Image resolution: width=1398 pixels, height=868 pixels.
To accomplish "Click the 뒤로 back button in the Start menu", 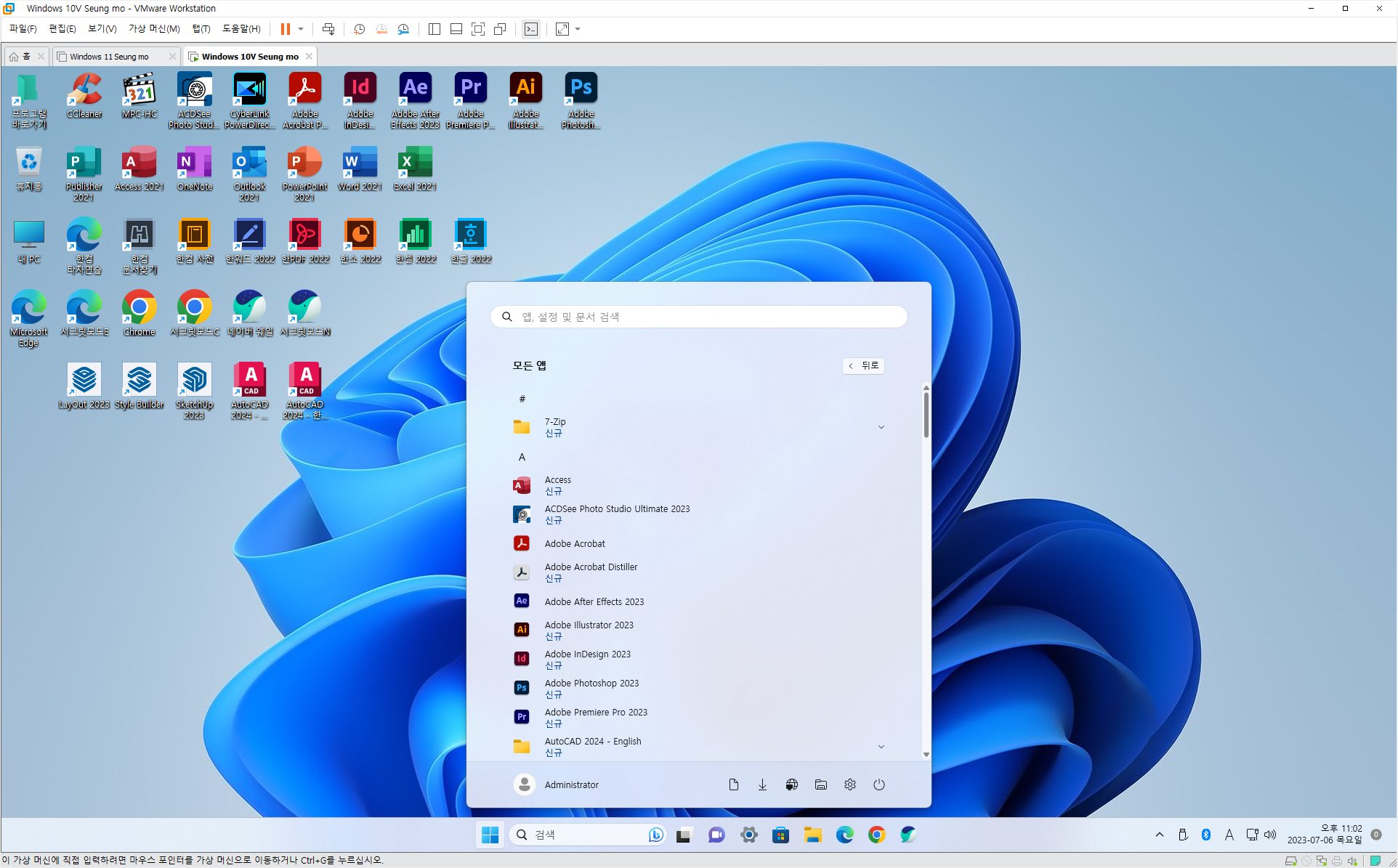I will [x=863, y=365].
